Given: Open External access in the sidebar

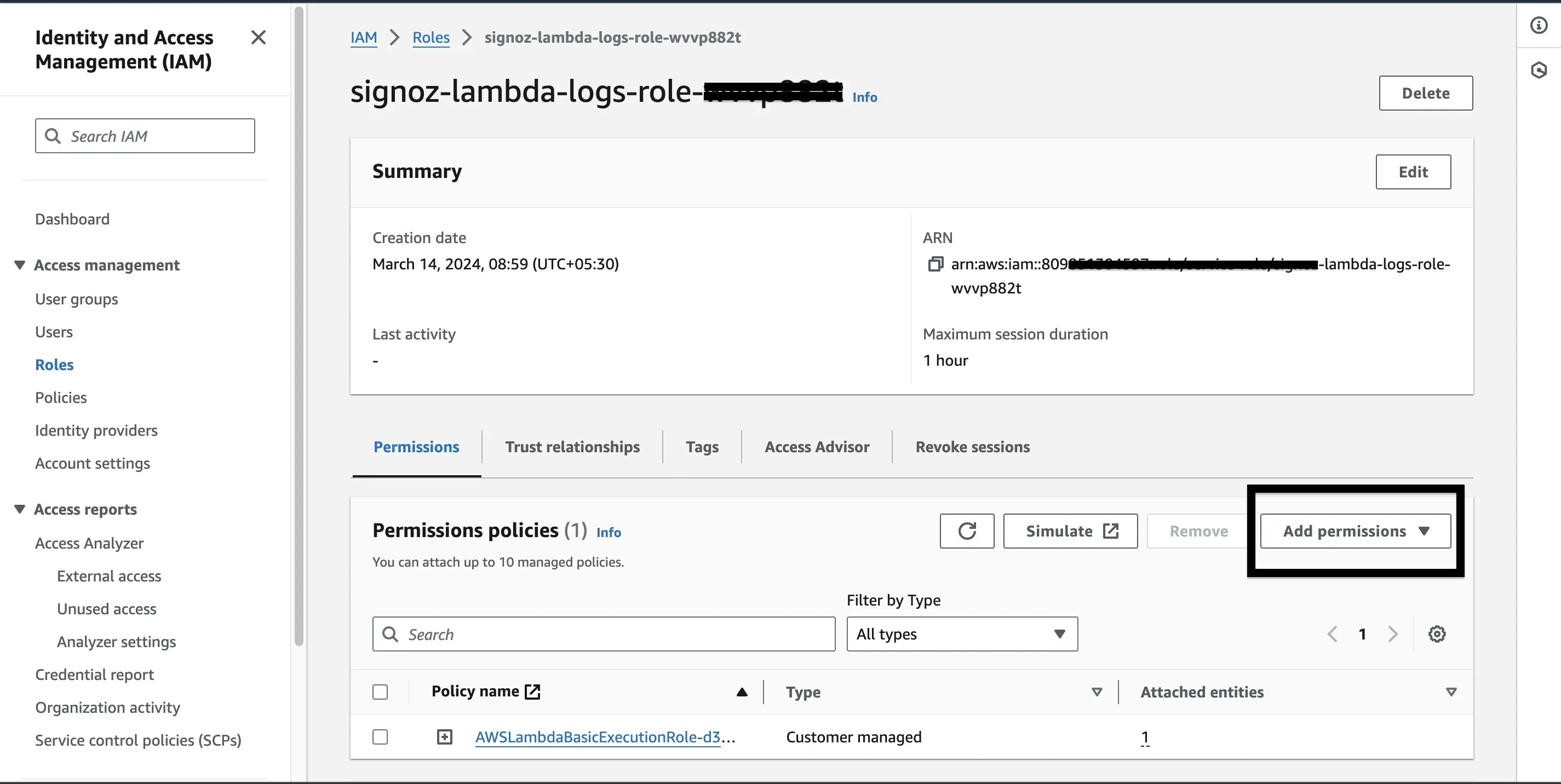Looking at the screenshot, I should (x=109, y=575).
